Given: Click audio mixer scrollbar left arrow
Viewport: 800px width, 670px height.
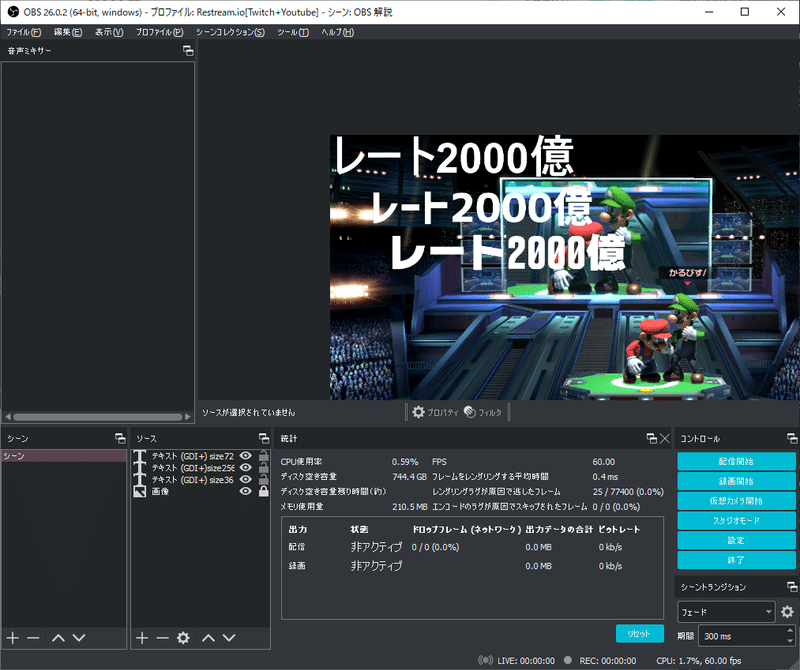Looking at the screenshot, I should tap(7, 417).
